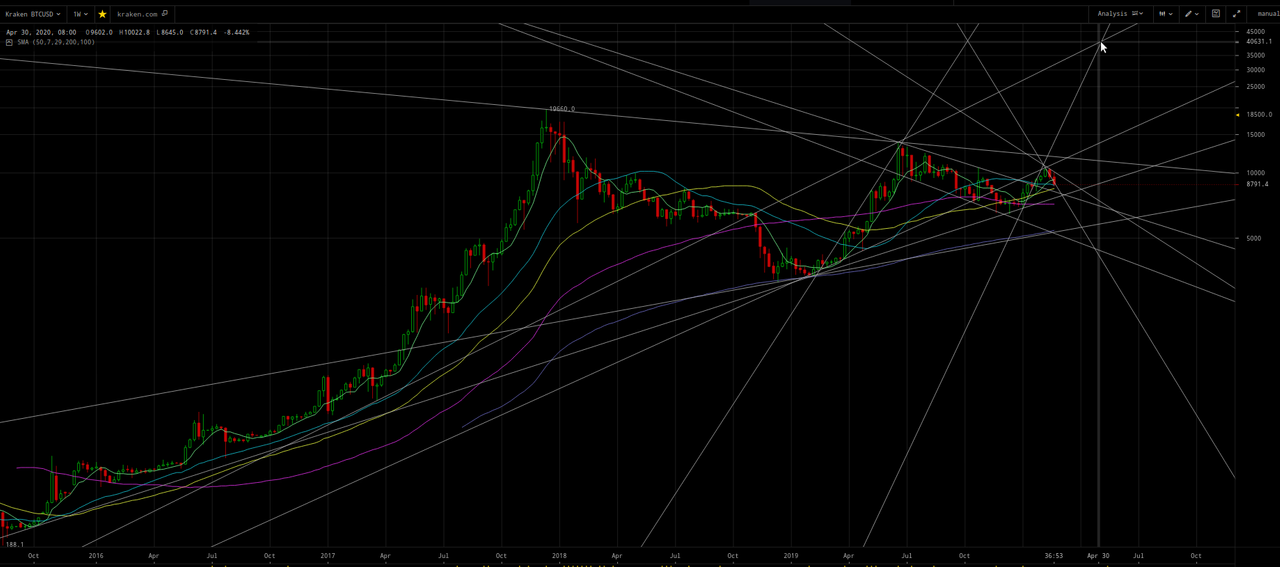The image size is (1280, 567).
Task: Click the 36:53 candle countdown timer
Action: (x=1053, y=554)
